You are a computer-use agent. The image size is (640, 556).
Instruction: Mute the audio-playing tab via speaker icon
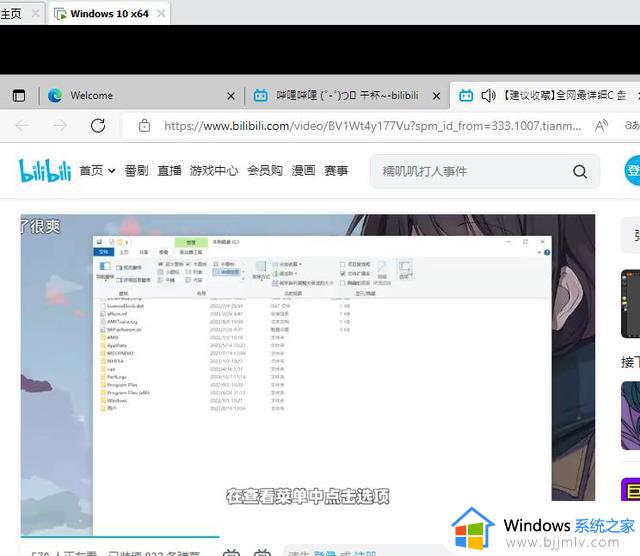[x=488, y=96]
